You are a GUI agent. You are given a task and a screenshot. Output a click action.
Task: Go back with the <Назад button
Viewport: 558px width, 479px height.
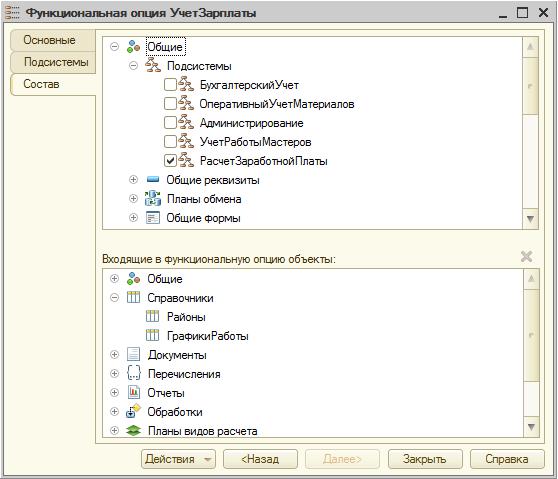(260, 459)
